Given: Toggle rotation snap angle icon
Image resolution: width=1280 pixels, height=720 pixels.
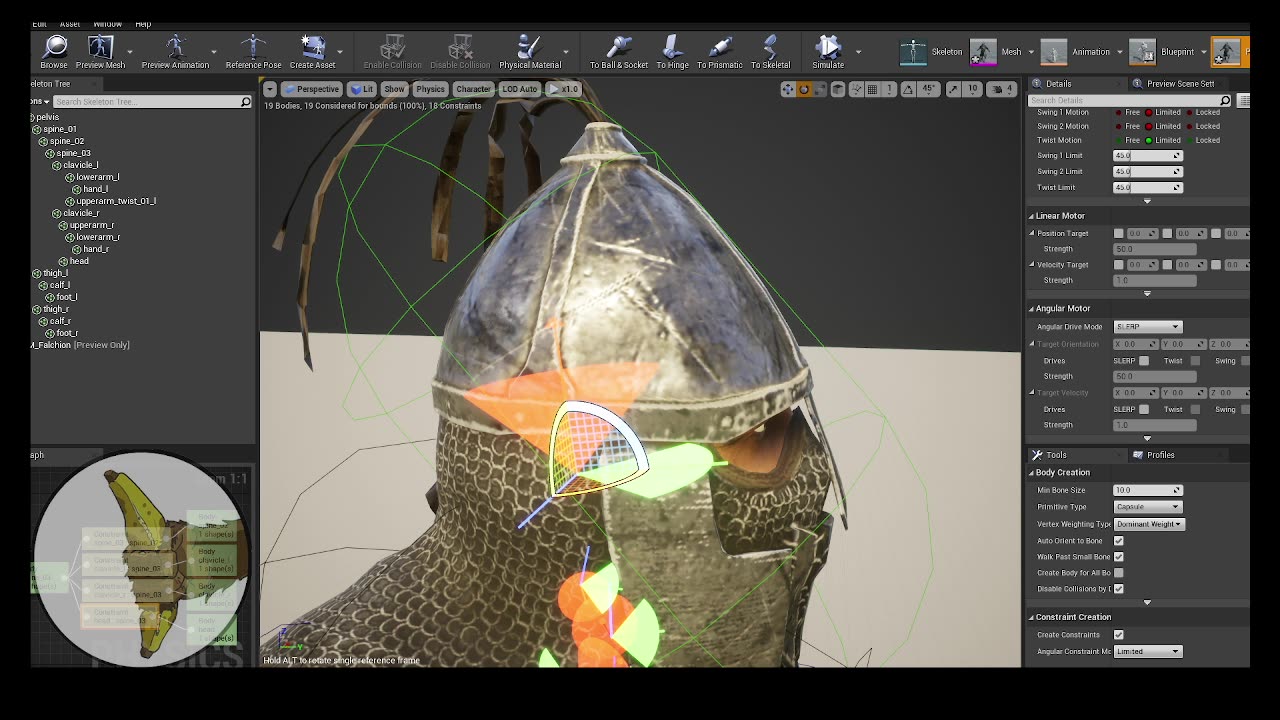Looking at the screenshot, I should [908, 89].
